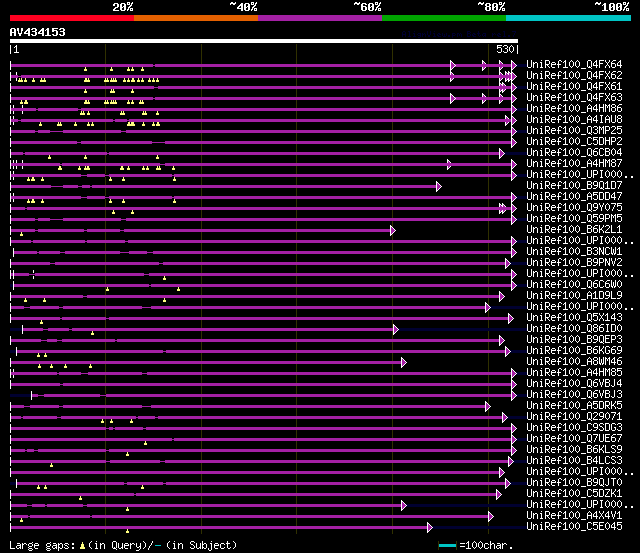Open hit UniRef100_Q4FX64
The image size is (640, 553).
pos(574,64)
